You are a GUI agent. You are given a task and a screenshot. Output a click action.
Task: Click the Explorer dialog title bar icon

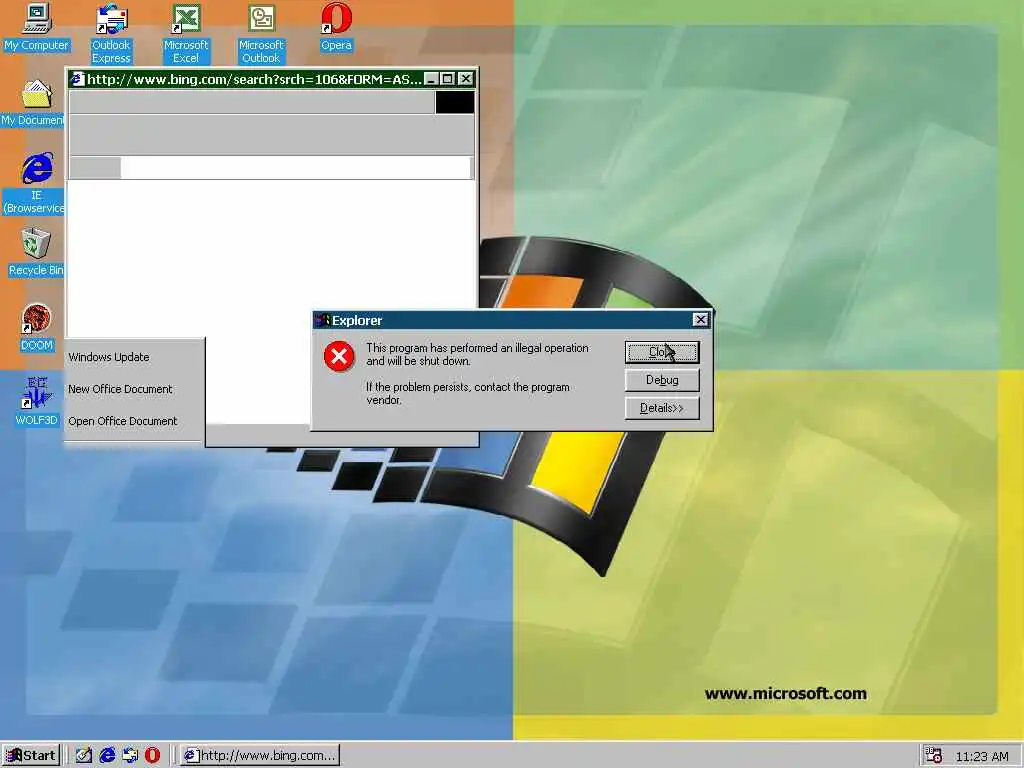[323, 320]
